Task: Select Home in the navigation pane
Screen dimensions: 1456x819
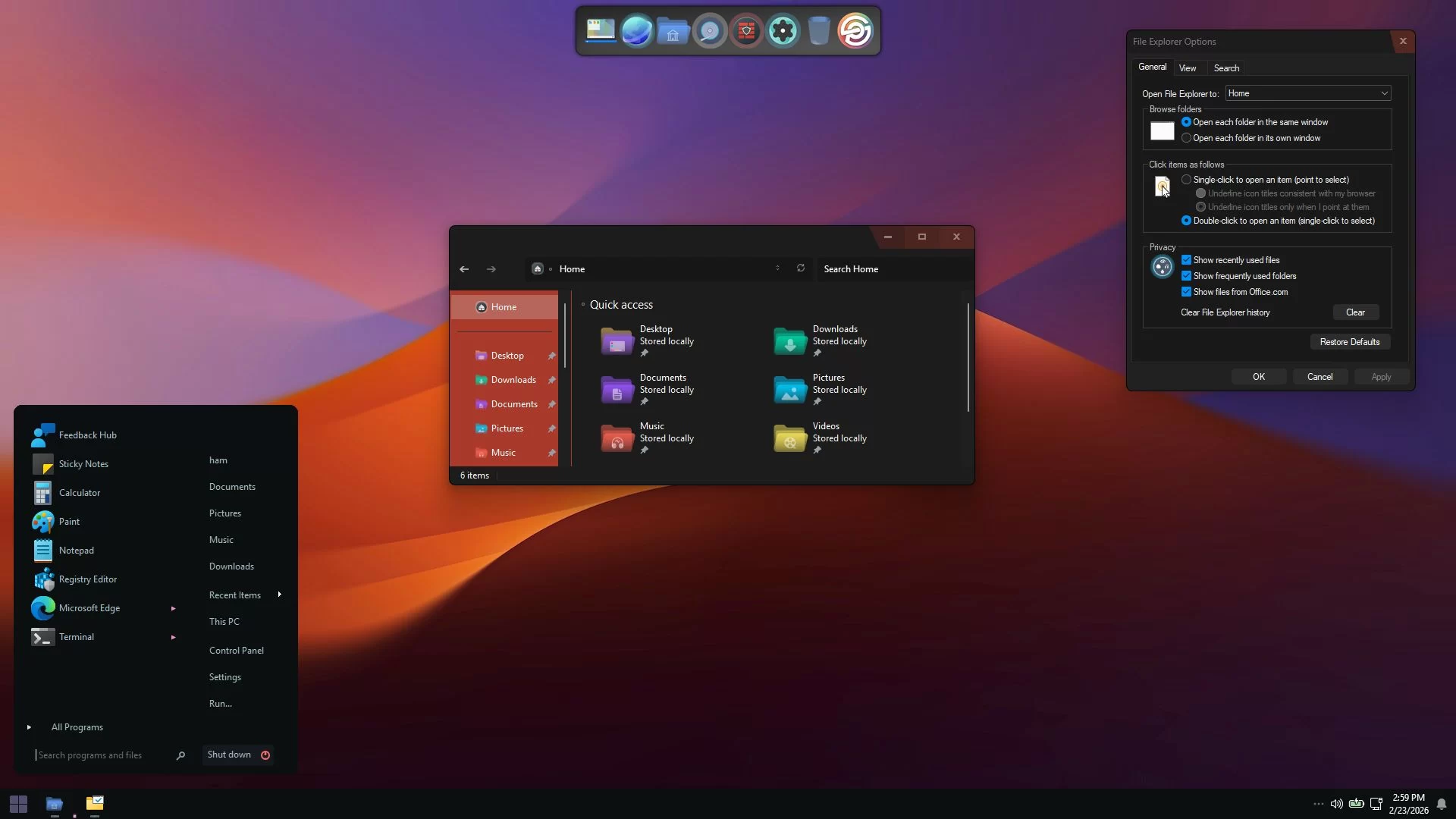Action: pyautogui.click(x=505, y=307)
